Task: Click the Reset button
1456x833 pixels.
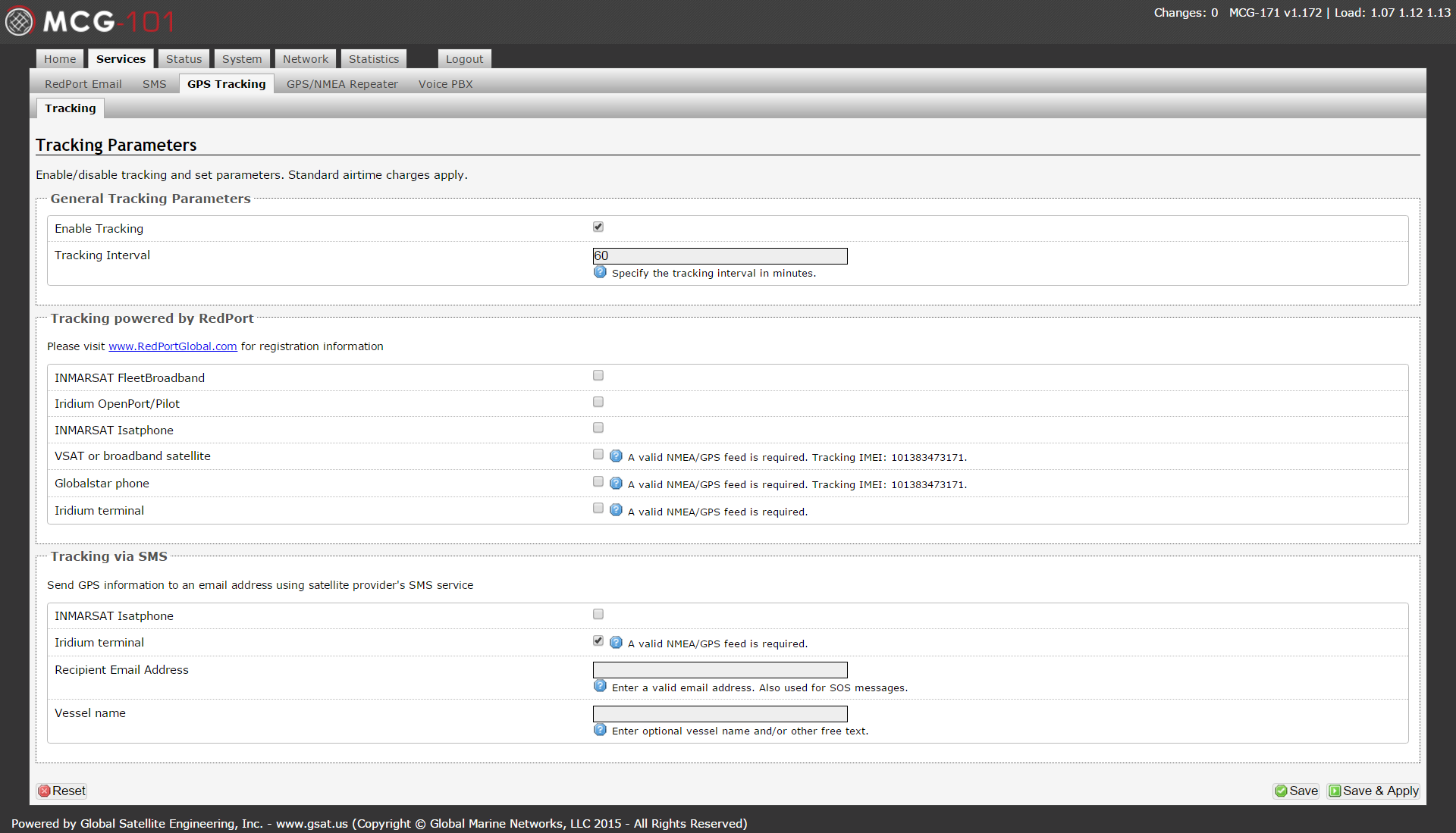Action: coord(62,791)
